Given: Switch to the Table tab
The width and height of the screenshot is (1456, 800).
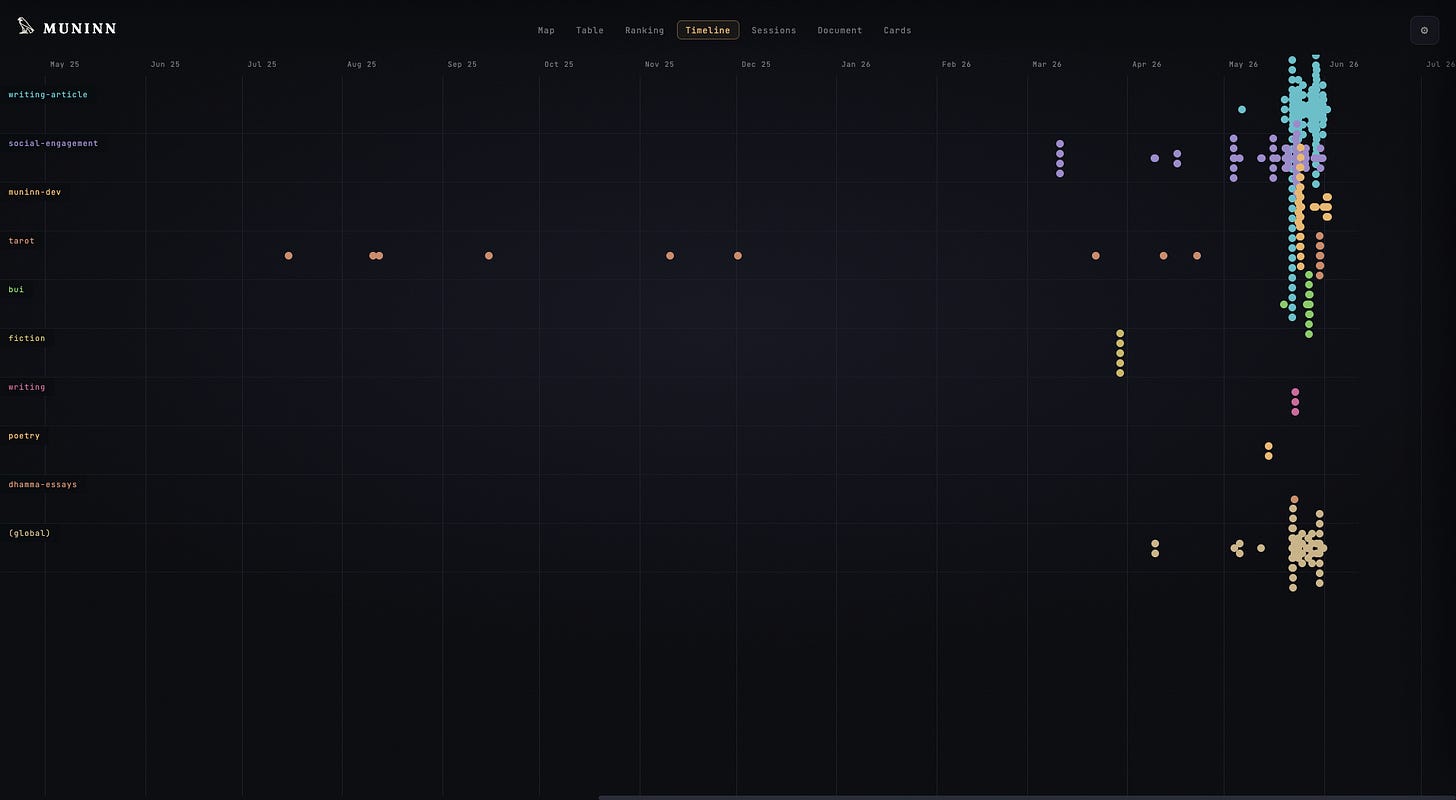Looking at the screenshot, I should [590, 30].
